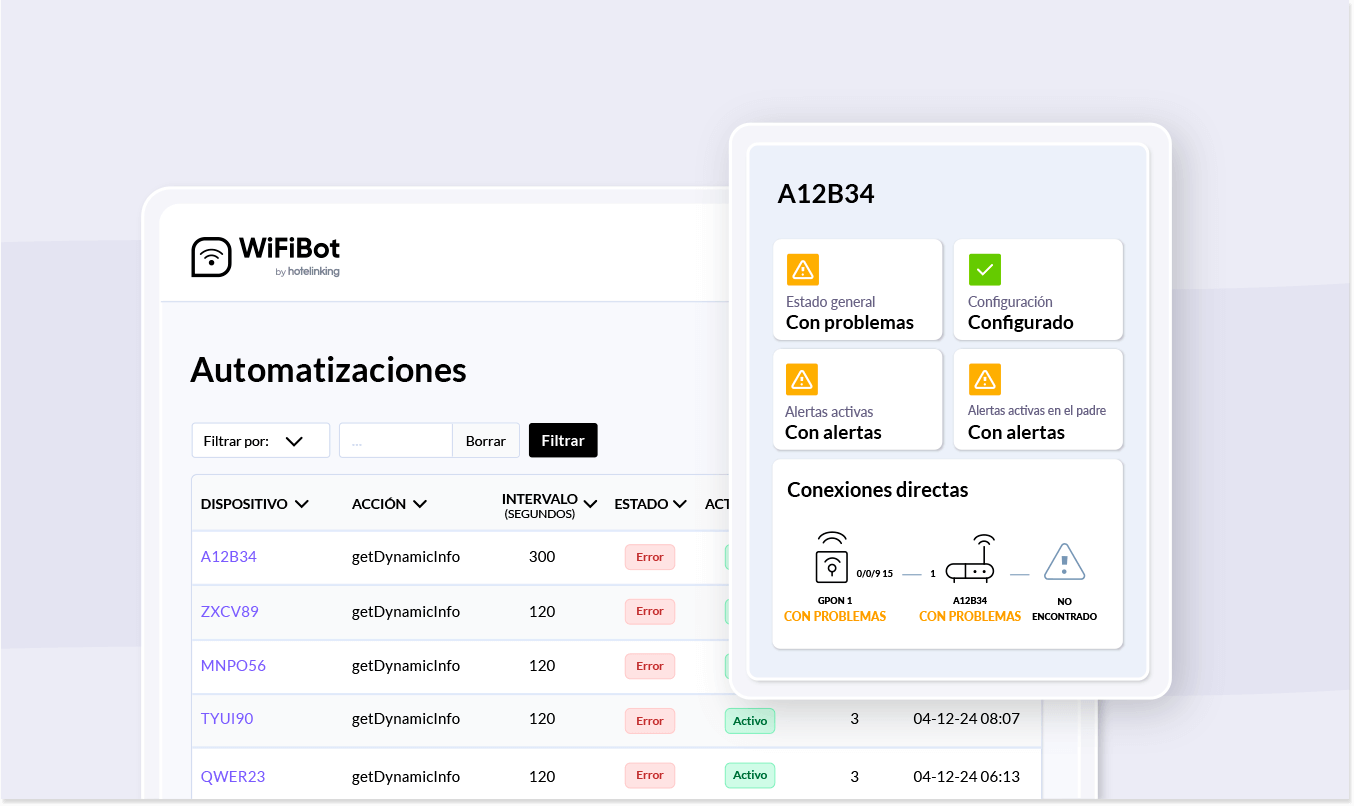
Task: Click the GPON 1 device icon
Action: (x=832, y=558)
